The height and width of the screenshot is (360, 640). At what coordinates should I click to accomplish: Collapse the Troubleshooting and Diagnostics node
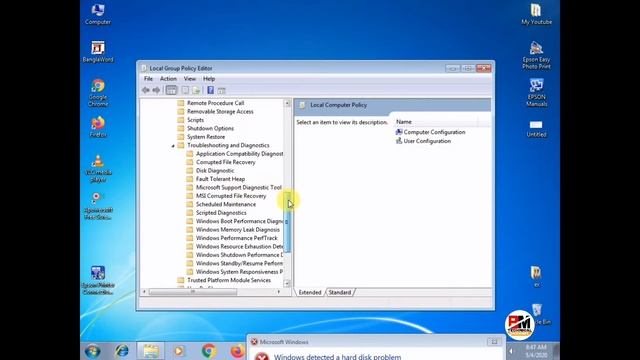click(173, 145)
